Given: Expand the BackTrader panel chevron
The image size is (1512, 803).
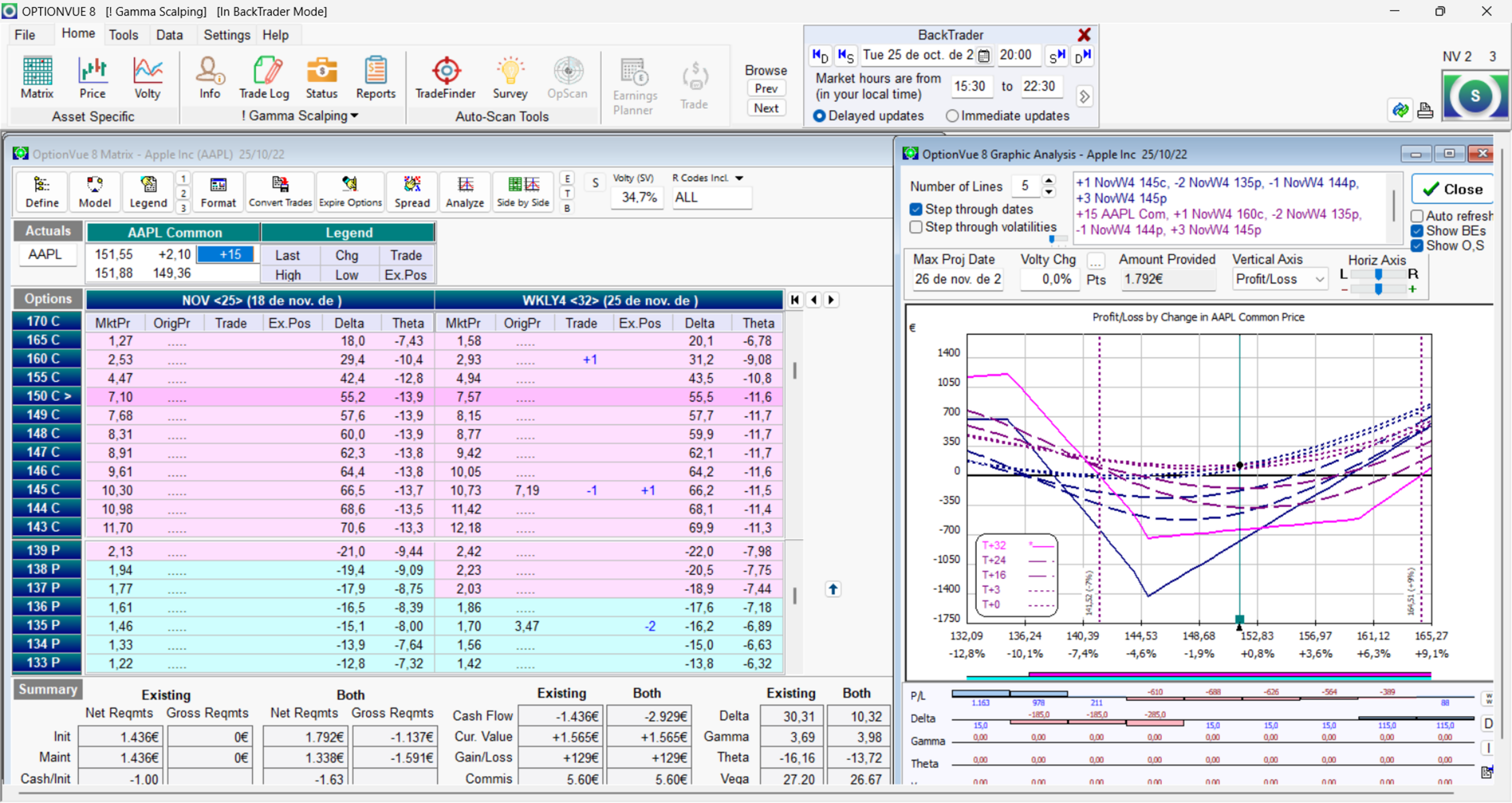Looking at the screenshot, I should pyautogui.click(x=1084, y=96).
